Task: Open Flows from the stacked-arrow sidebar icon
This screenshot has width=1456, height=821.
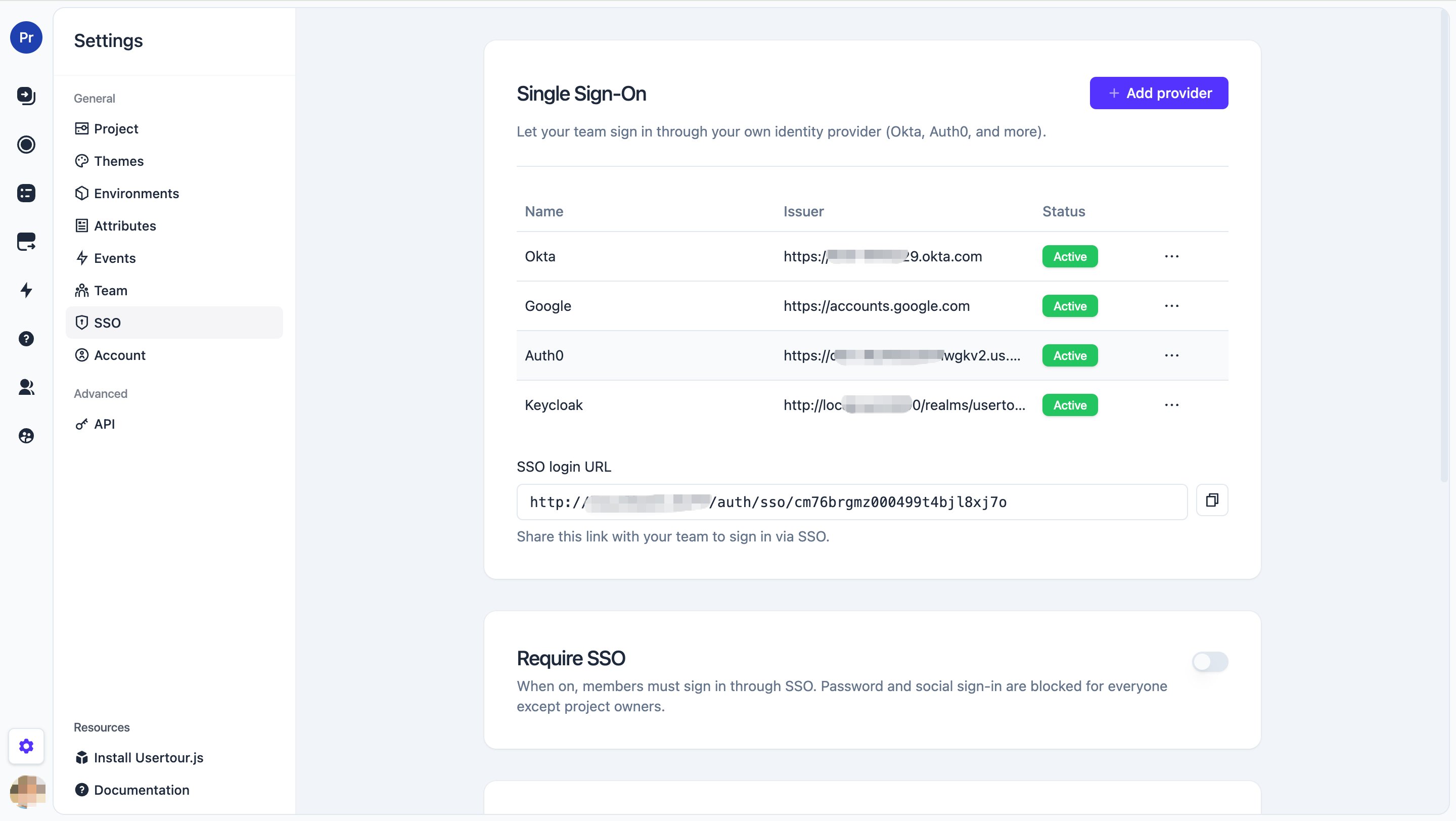Action: (x=26, y=96)
